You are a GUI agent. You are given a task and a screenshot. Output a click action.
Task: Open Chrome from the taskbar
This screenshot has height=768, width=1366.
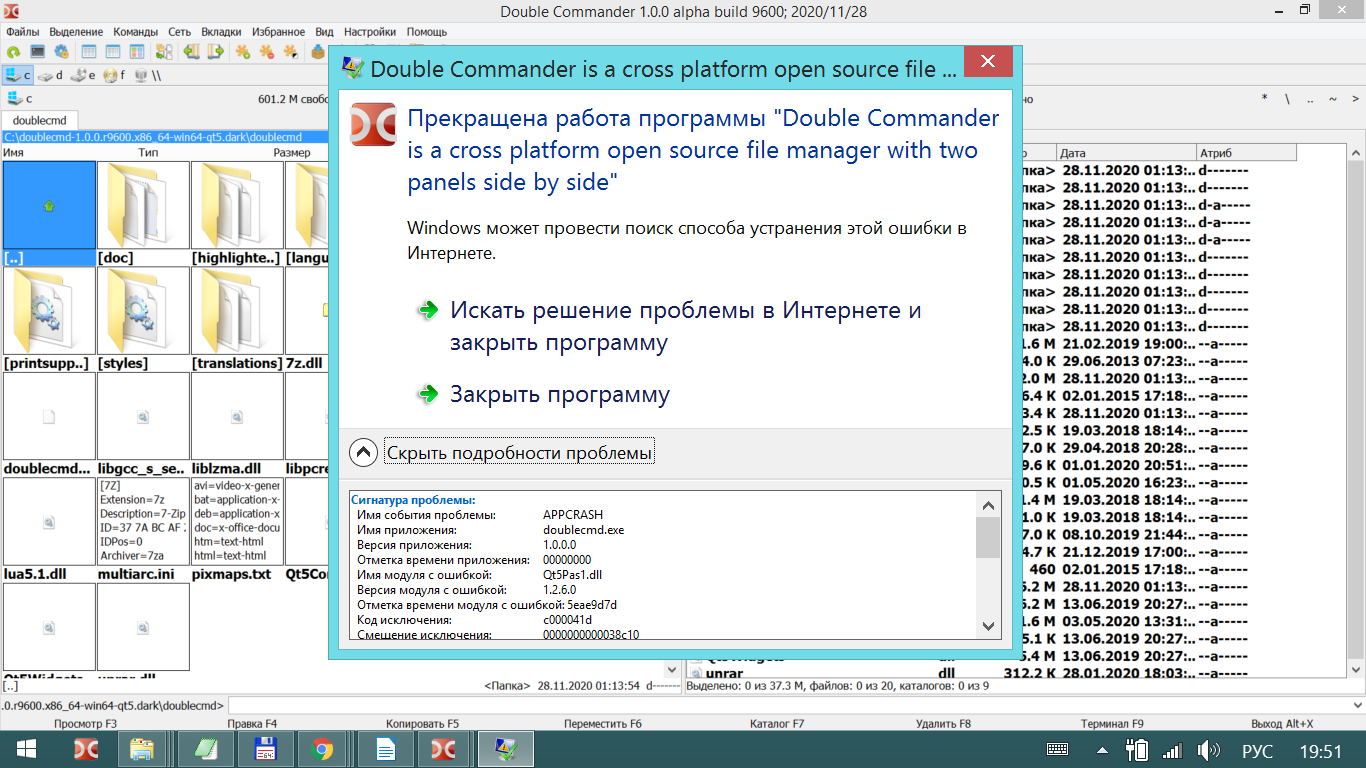321,749
